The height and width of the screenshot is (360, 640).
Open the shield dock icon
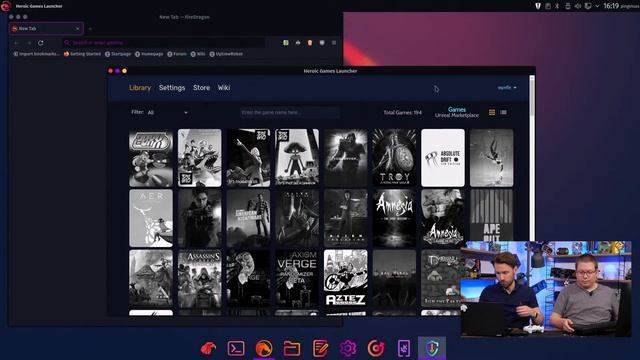432,348
